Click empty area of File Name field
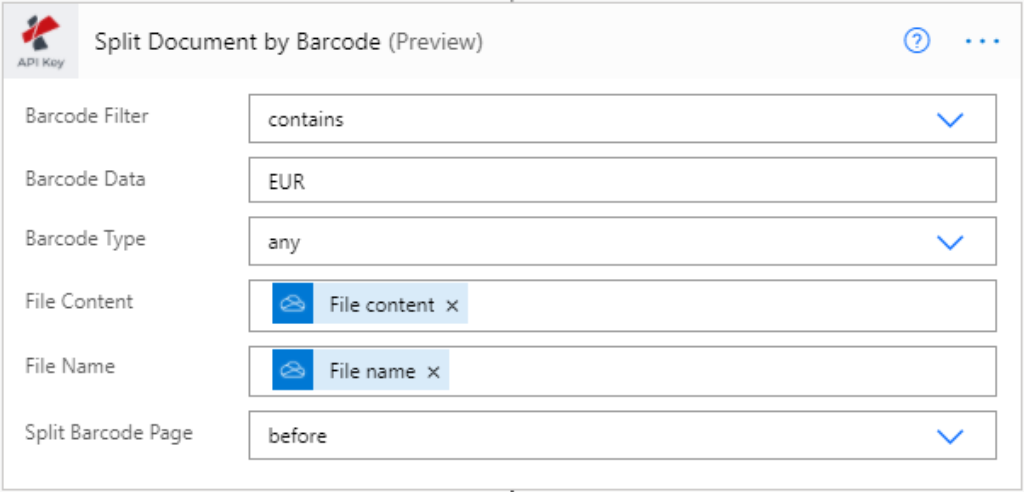This screenshot has height=492, width=1024. pyautogui.click(x=720, y=372)
